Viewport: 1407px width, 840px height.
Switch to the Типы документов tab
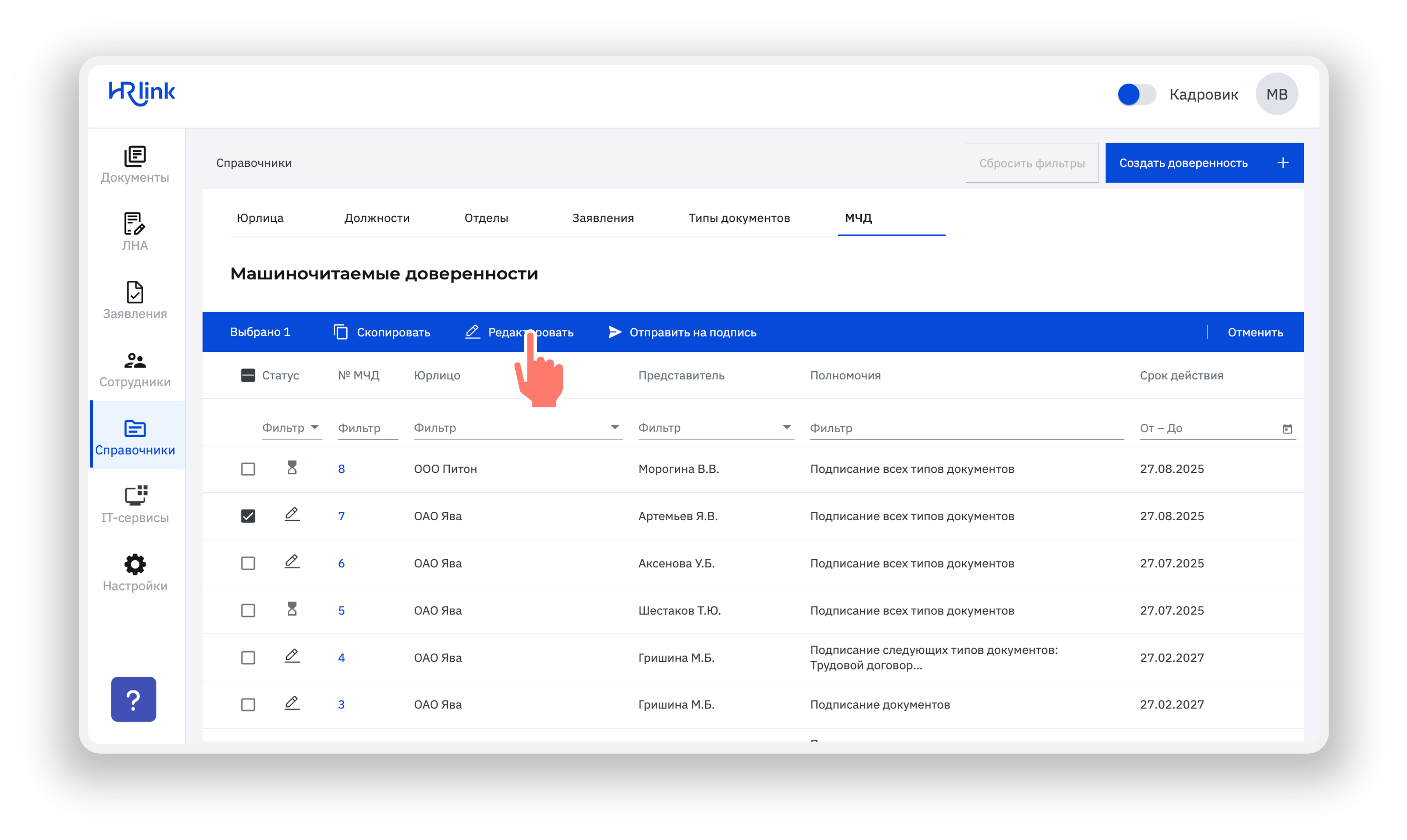pyautogui.click(x=739, y=218)
